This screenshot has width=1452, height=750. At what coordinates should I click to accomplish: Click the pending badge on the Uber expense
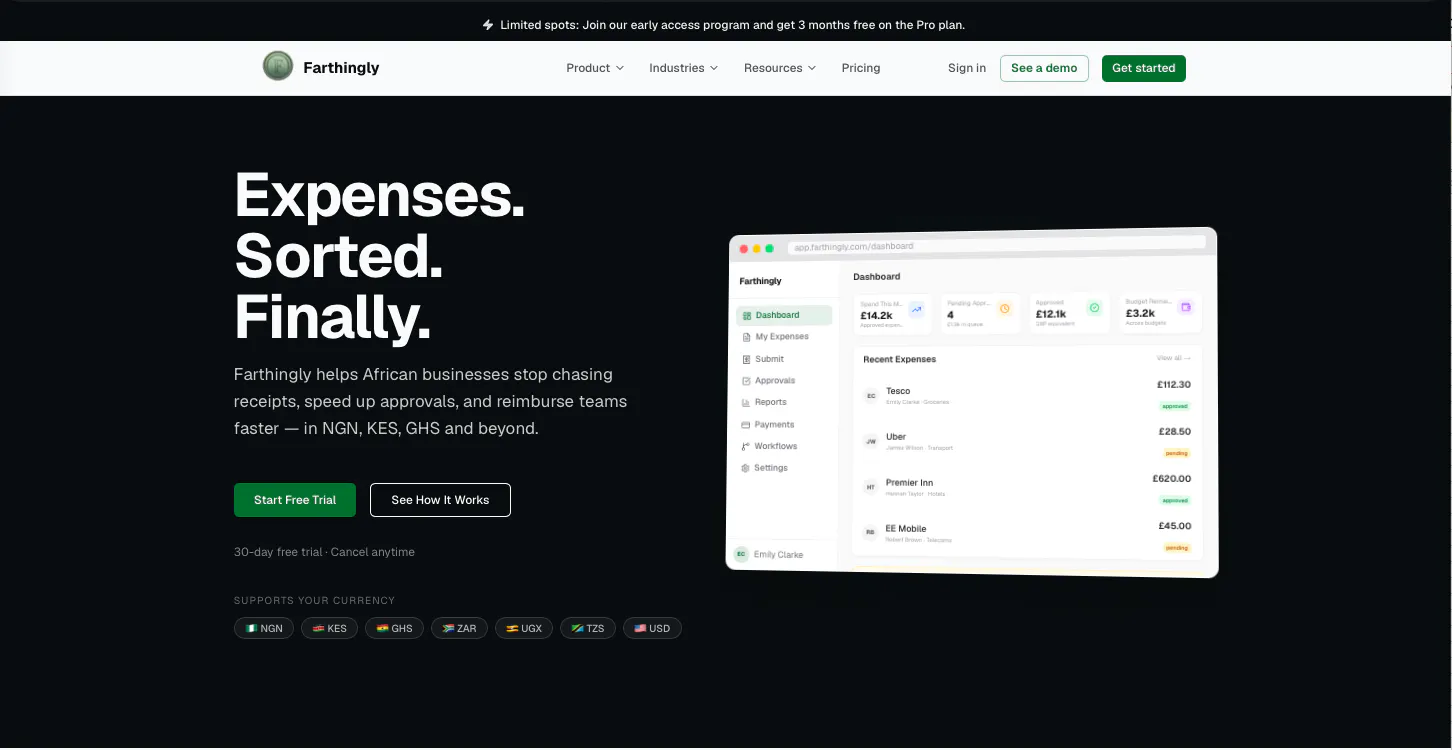click(x=1177, y=453)
